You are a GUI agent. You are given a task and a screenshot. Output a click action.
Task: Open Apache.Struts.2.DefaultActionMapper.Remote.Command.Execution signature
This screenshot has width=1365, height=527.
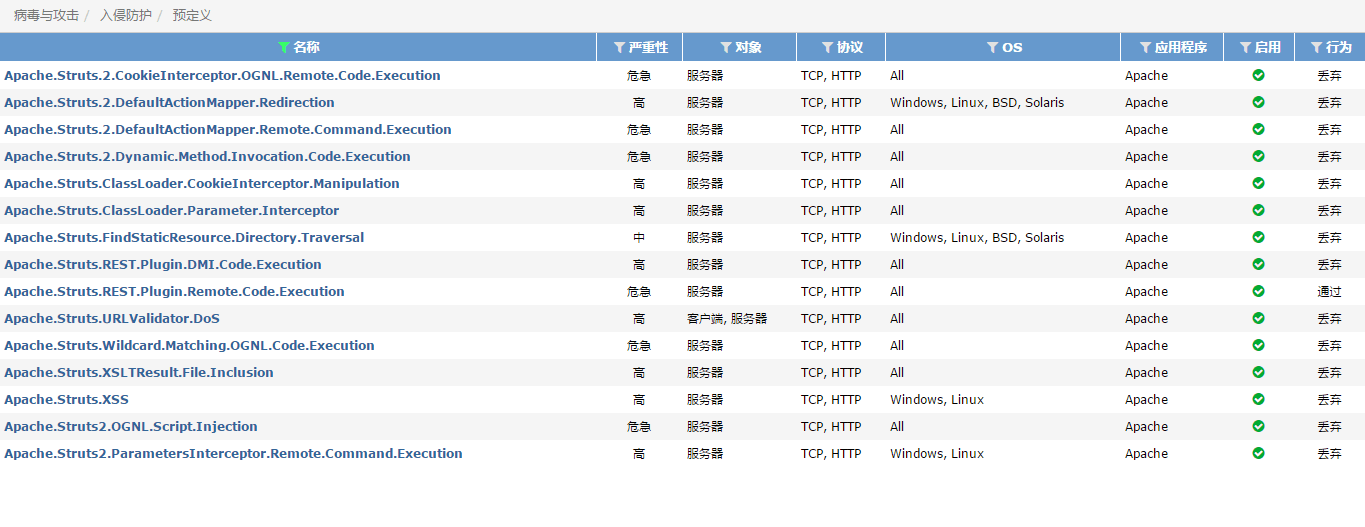click(x=228, y=129)
